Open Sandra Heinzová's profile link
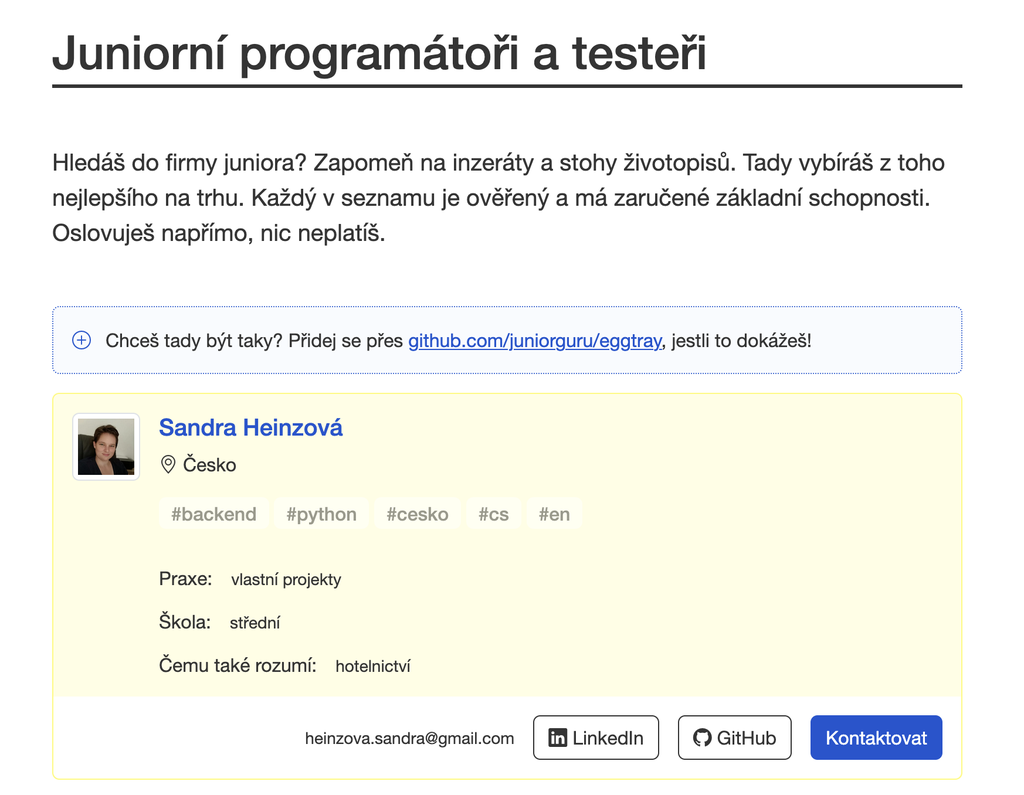Image resolution: width=1024 pixels, height=795 pixels. coord(251,427)
